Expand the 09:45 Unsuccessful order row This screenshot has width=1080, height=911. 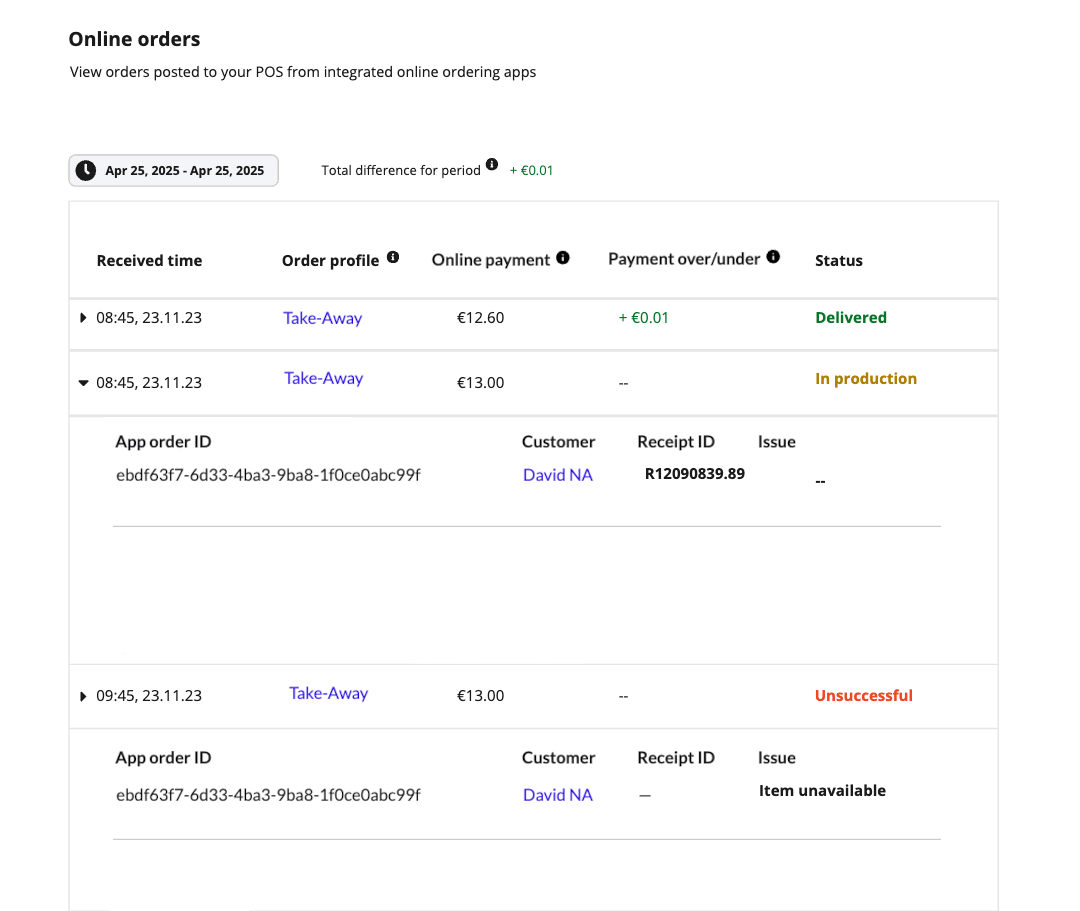click(84, 695)
